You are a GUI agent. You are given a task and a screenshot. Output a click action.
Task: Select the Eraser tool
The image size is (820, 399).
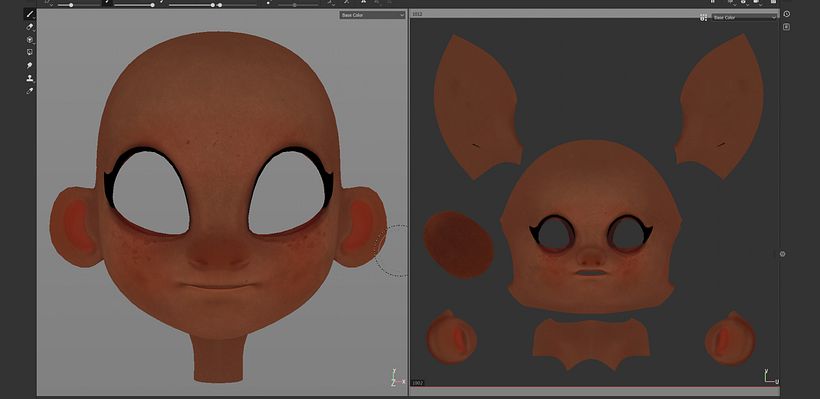tap(30, 27)
